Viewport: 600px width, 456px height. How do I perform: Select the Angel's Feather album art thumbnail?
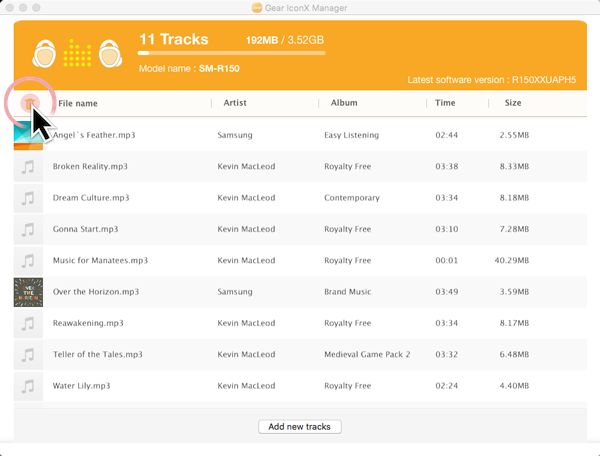click(28, 135)
